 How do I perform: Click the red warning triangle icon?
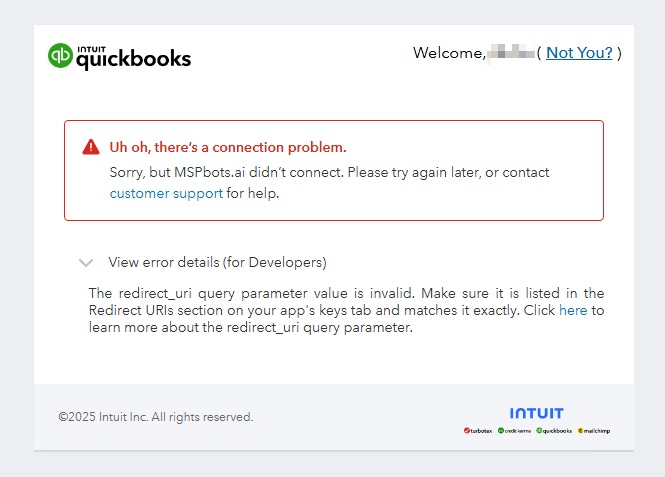point(91,147)
